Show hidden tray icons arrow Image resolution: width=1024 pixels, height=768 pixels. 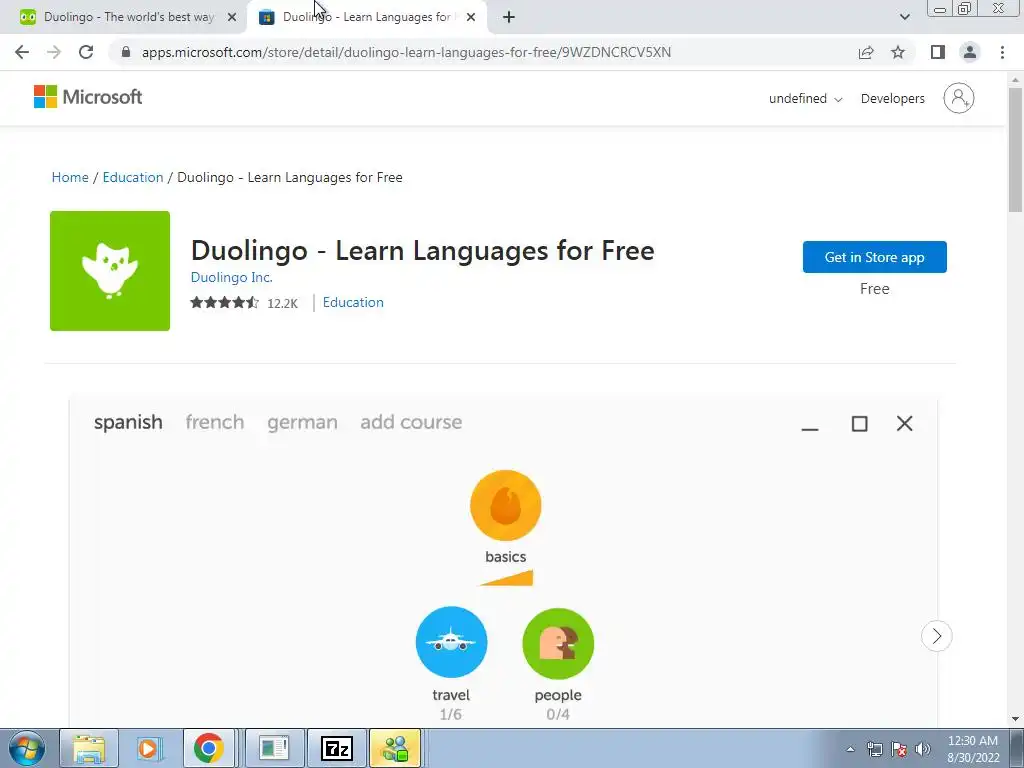[850, 749]
